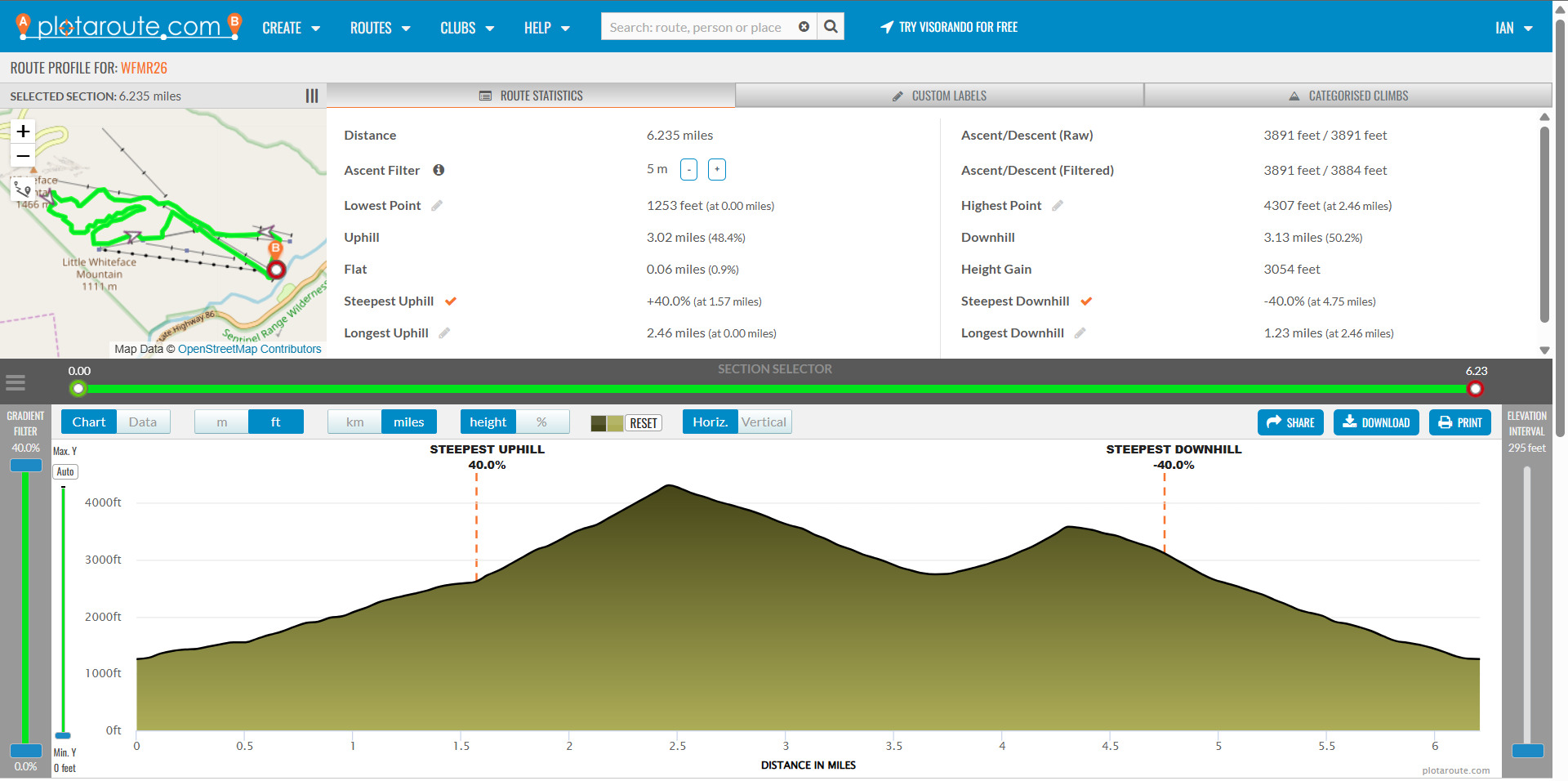The height and width of the screenshot is (781, 1568).
Task: Open the CREATE dropdown menu
Action: 291,28
